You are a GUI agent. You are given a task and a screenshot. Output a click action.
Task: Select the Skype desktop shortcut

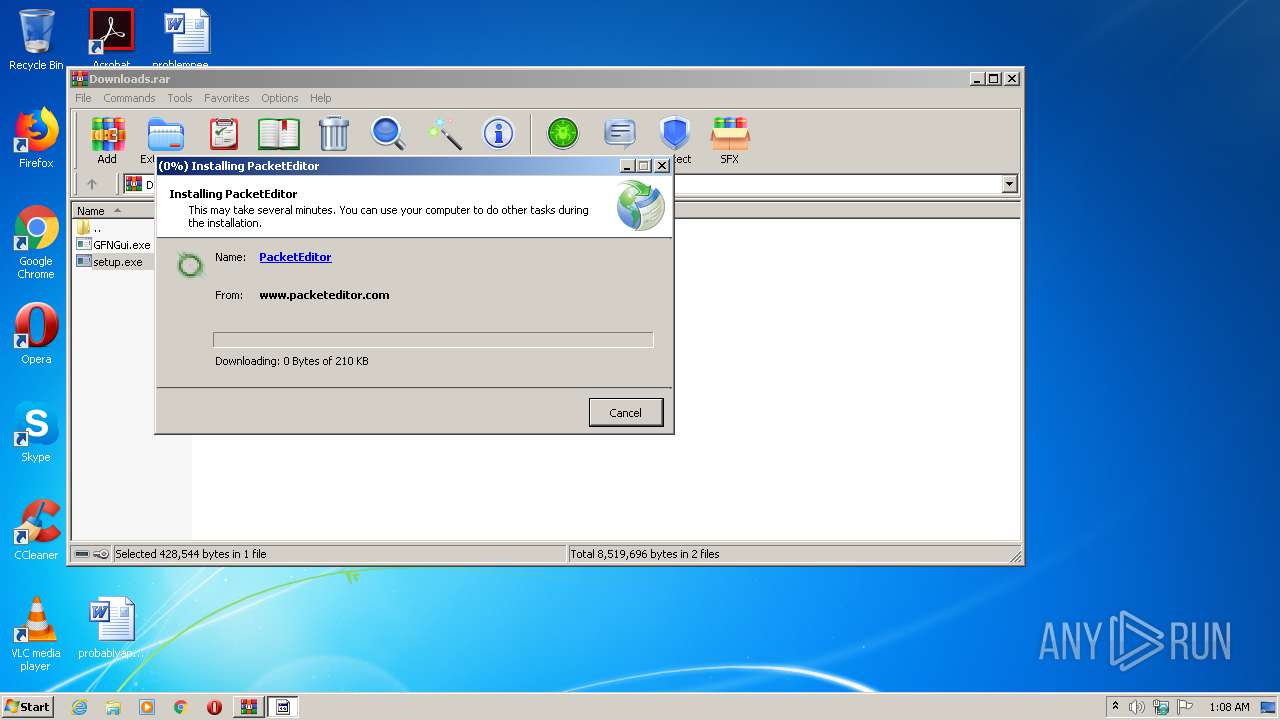tap(36, 432)
